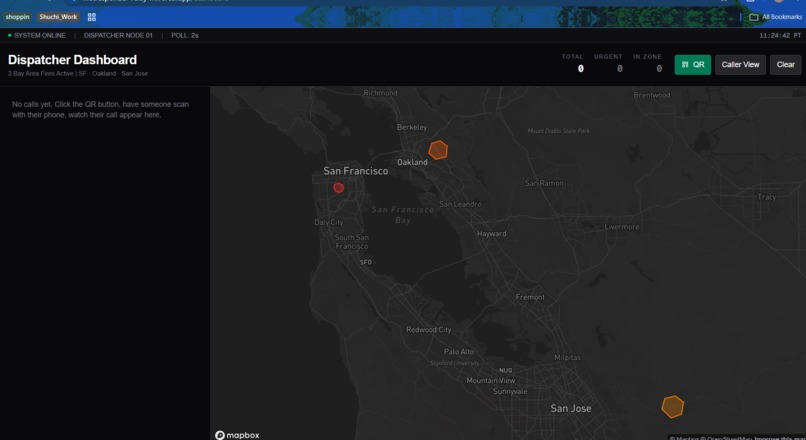
Task: Click the San Leandro map label
Action: 461,204
